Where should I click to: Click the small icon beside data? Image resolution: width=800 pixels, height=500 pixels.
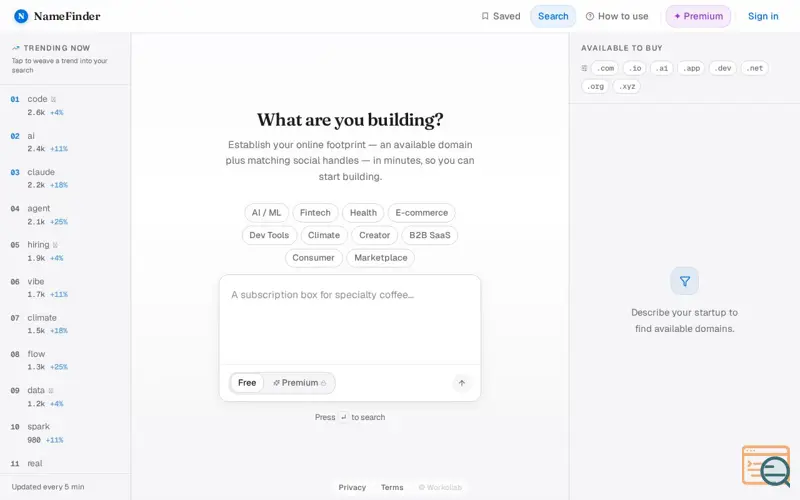pyautogui.click(x=51, y=390)
